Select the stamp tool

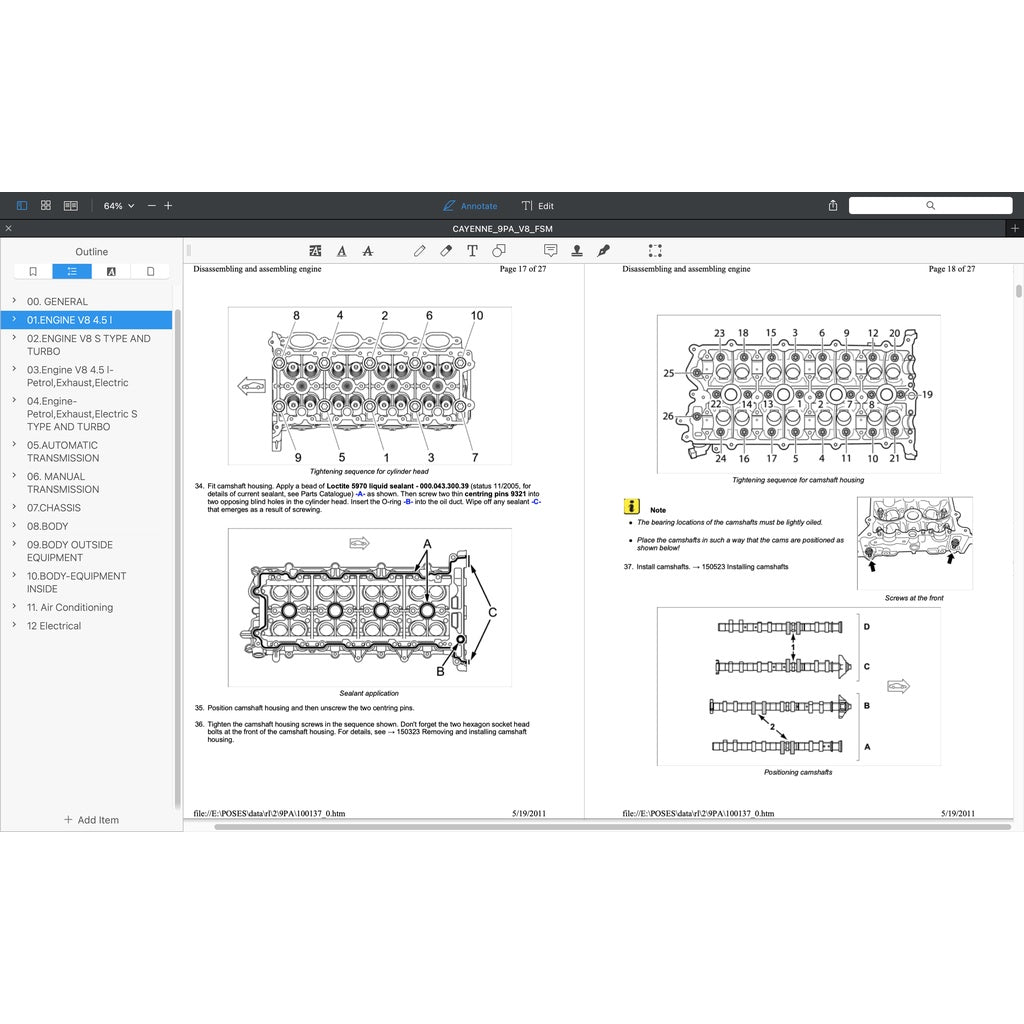click(x=577, y=251)
